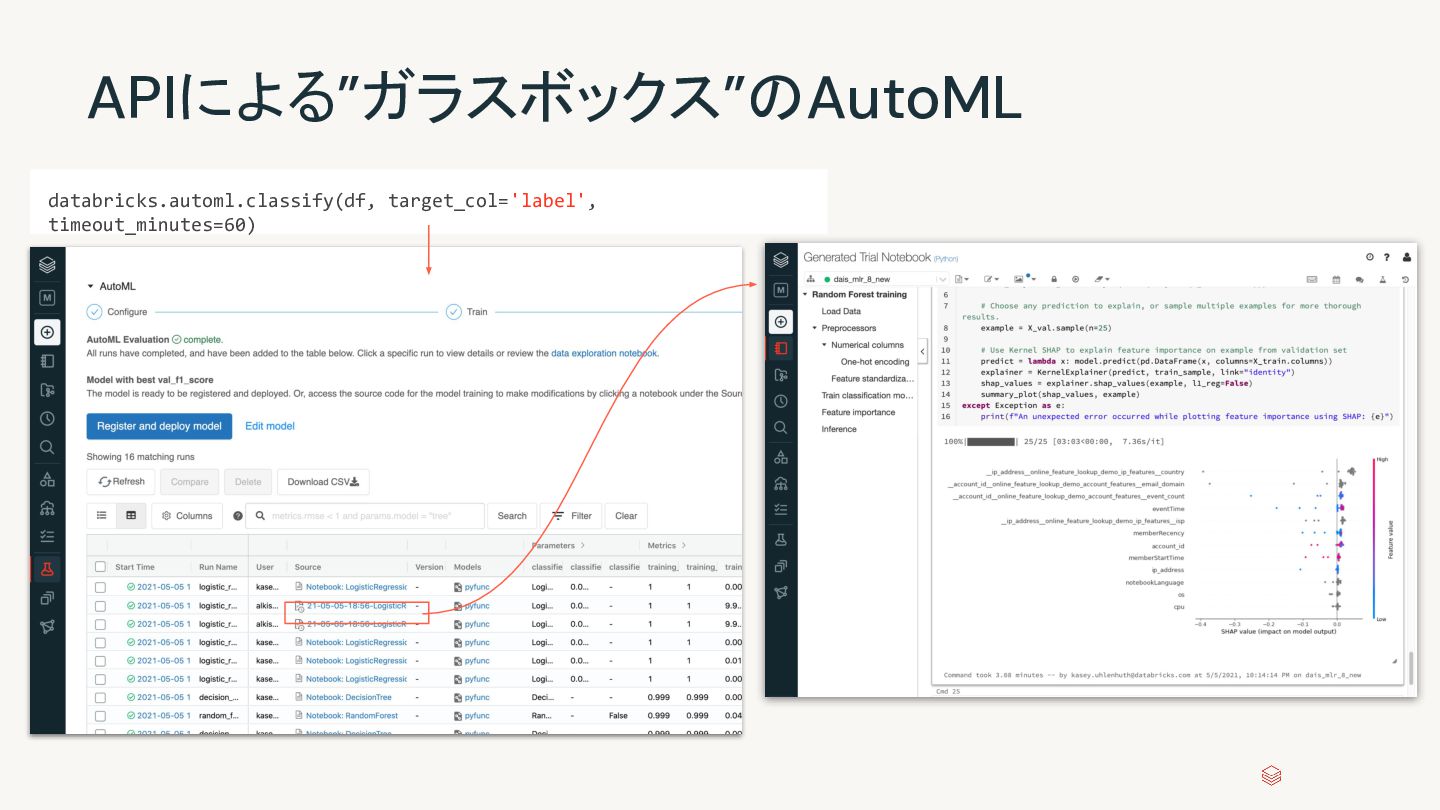Open the Clear eraser dropdown in notebook toolbar
The height and width of the screenshot is (810, 1440).
point(1102,279)
